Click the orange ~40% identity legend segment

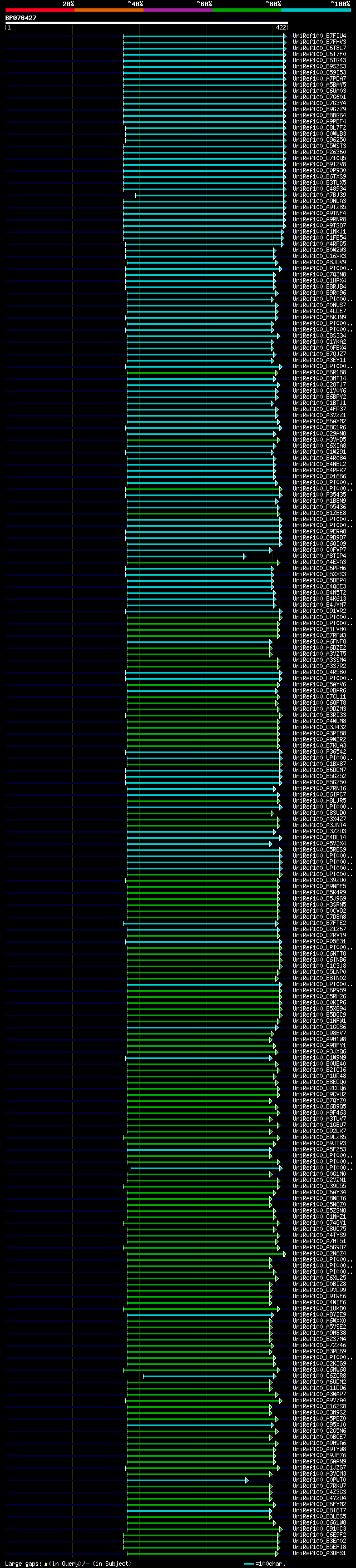109,10
